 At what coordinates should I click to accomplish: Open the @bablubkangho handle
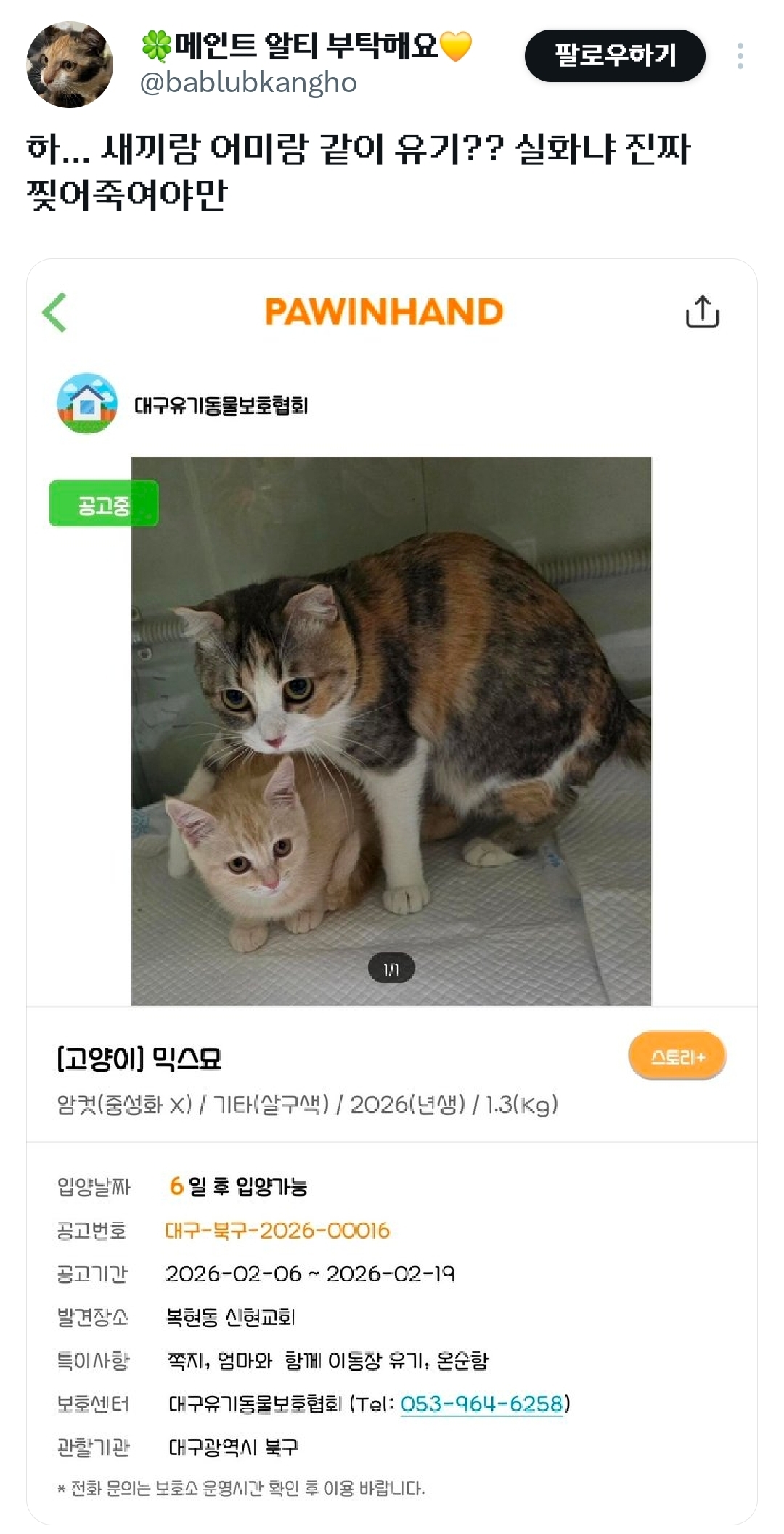pos(248,83)
